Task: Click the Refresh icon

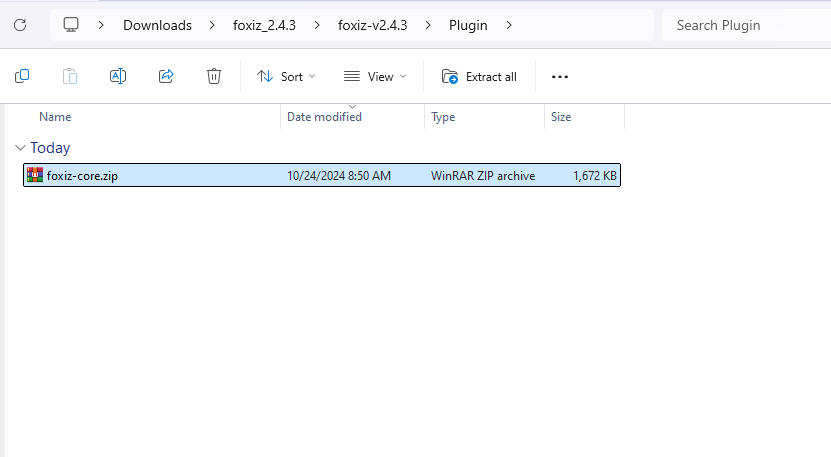Action: click(20, 25)
